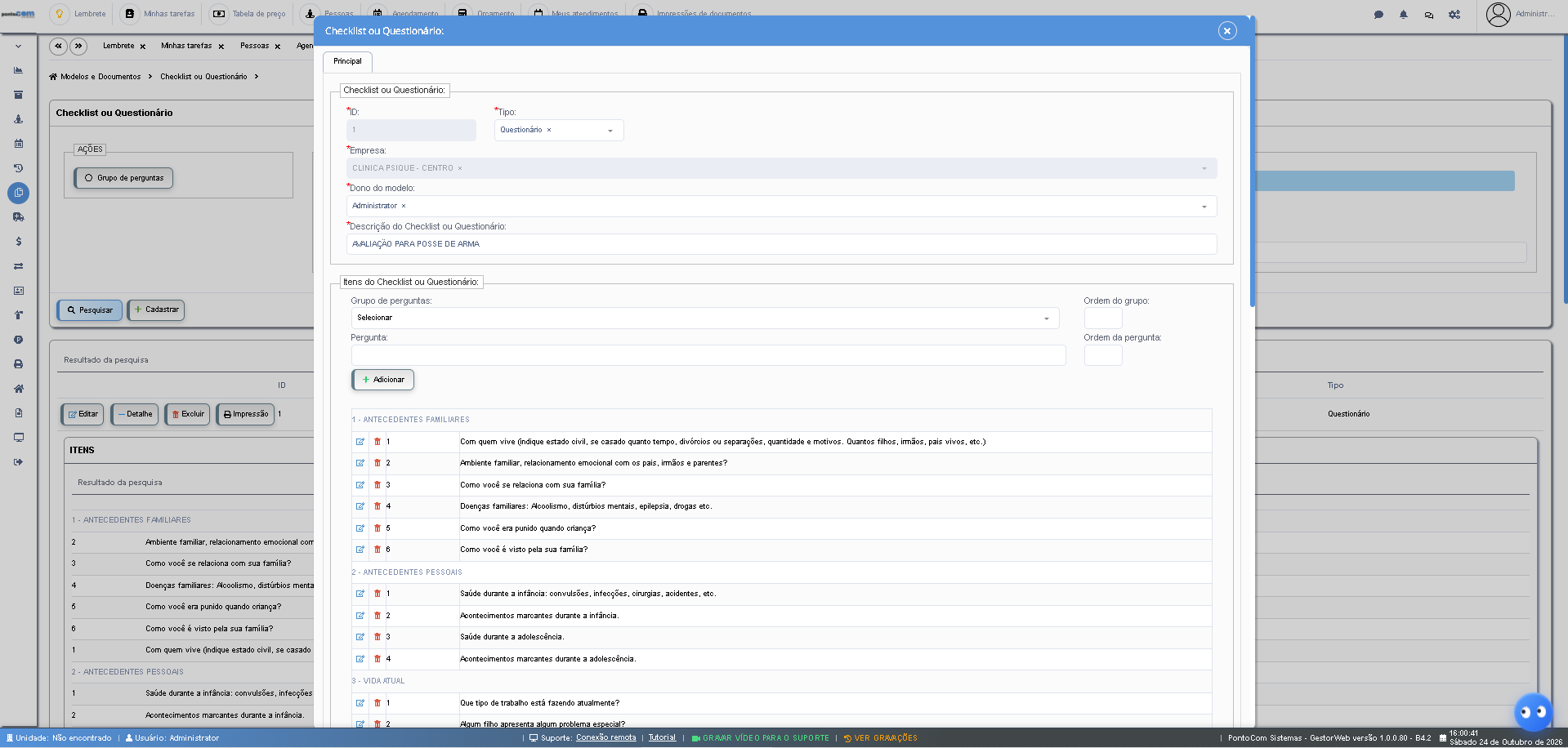Viewport: 1568px width, 748px height.
Task: Open notifications bell icon in top bar
Action: tap(1404, 14)
